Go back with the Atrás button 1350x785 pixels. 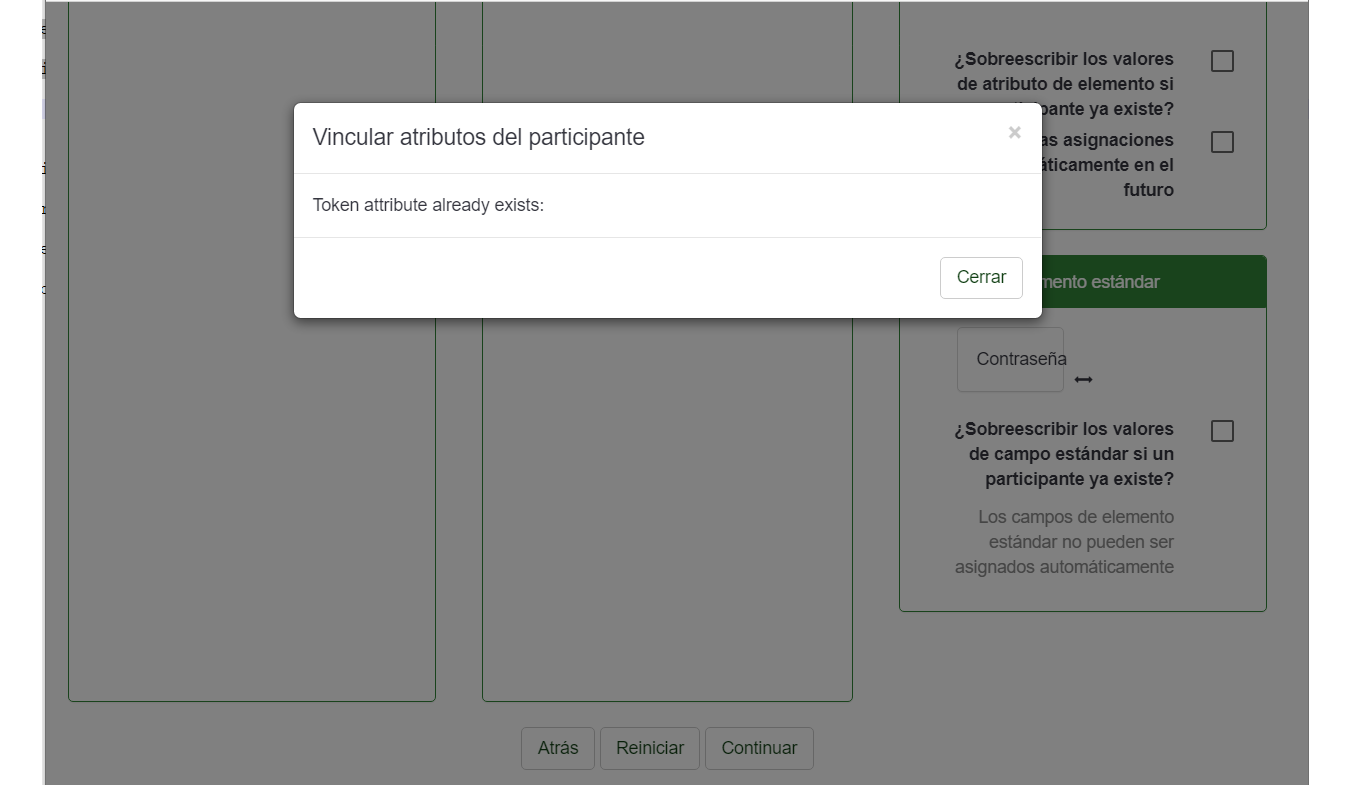557,748
